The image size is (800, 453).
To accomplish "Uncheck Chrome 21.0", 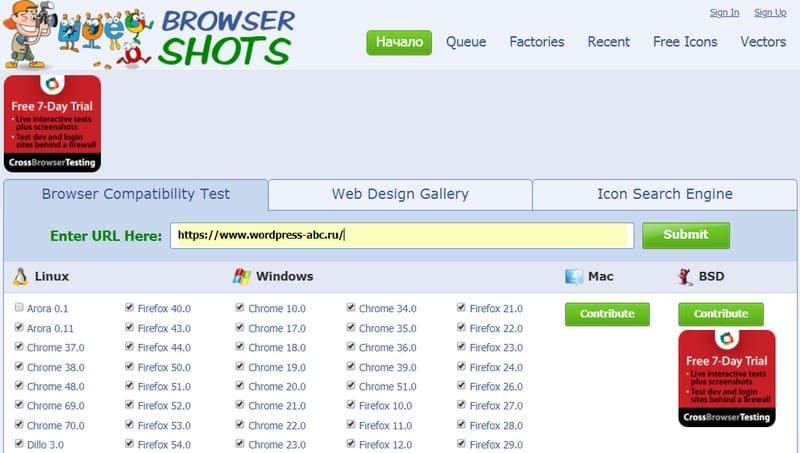I will (240, 405).
